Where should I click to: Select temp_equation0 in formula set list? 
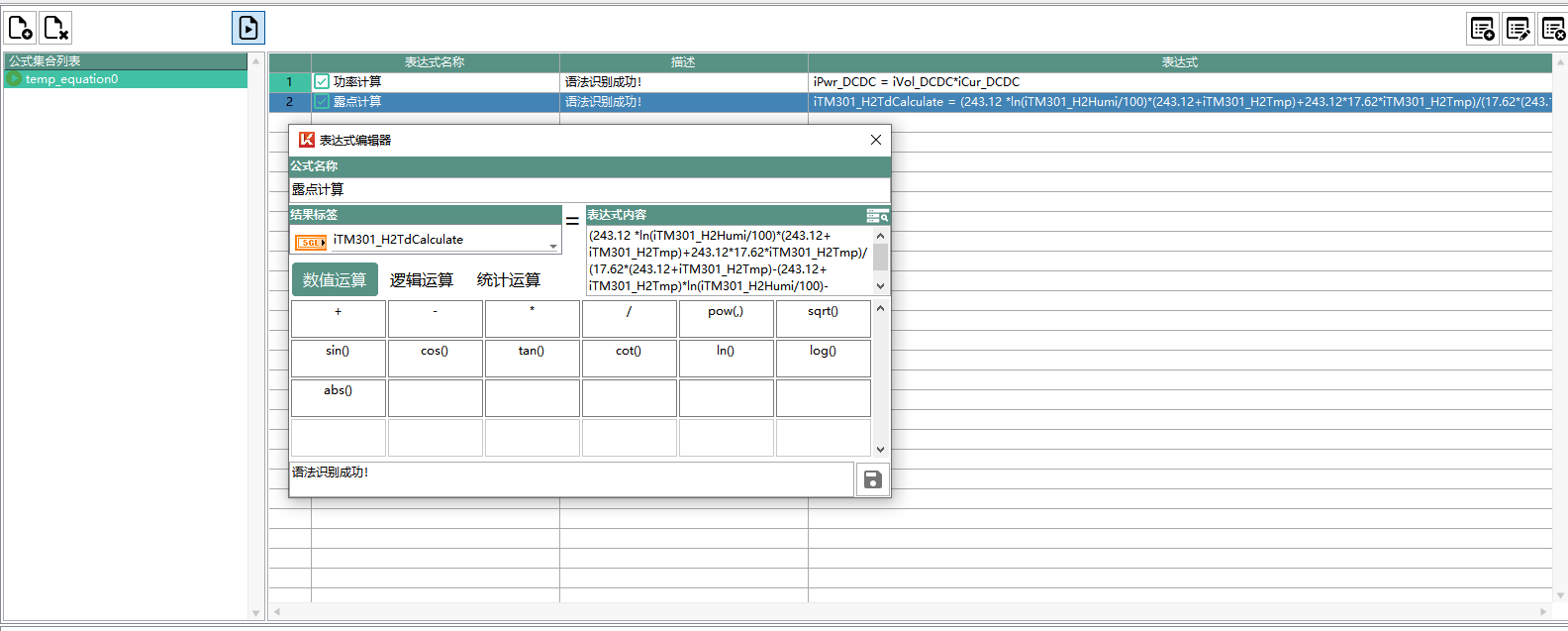pyautogui.click(x=71, y=79)
